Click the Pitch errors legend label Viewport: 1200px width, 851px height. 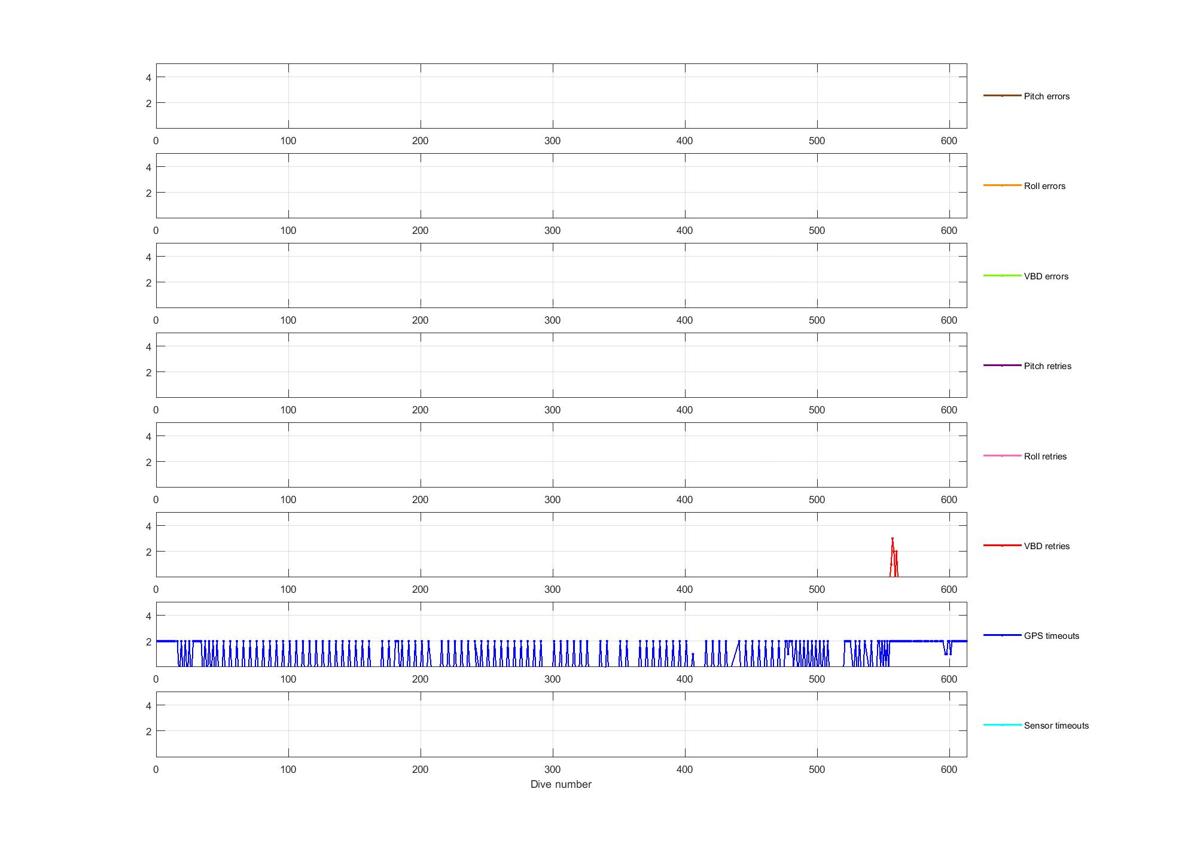(x=1046, y=96)
